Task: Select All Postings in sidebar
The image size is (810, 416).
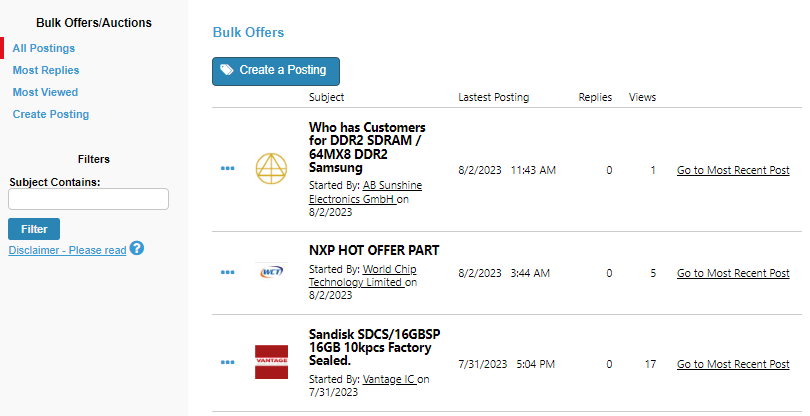Action: point(43,48)
